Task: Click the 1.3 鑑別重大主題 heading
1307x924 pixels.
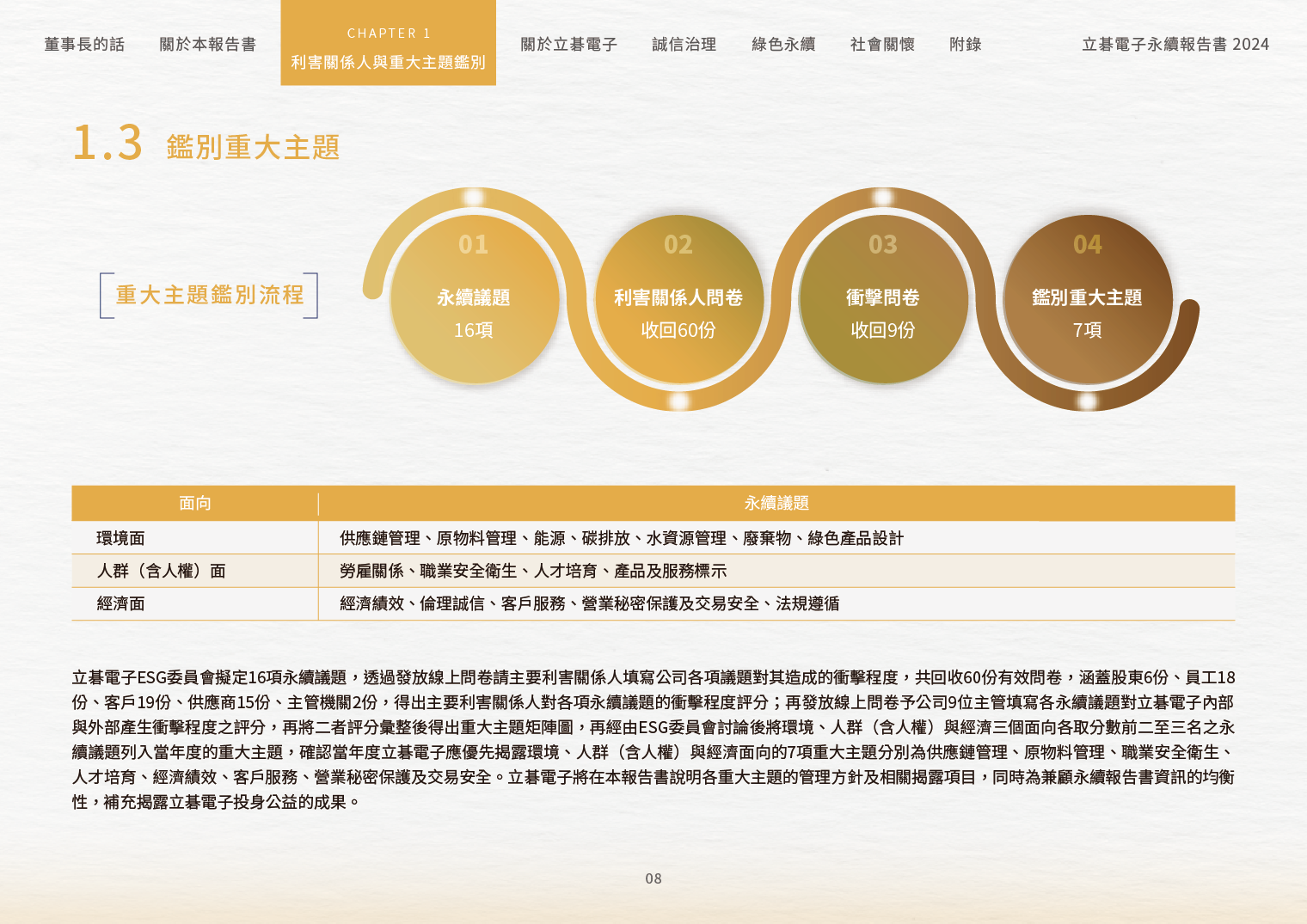Action: tap(206, 144)
